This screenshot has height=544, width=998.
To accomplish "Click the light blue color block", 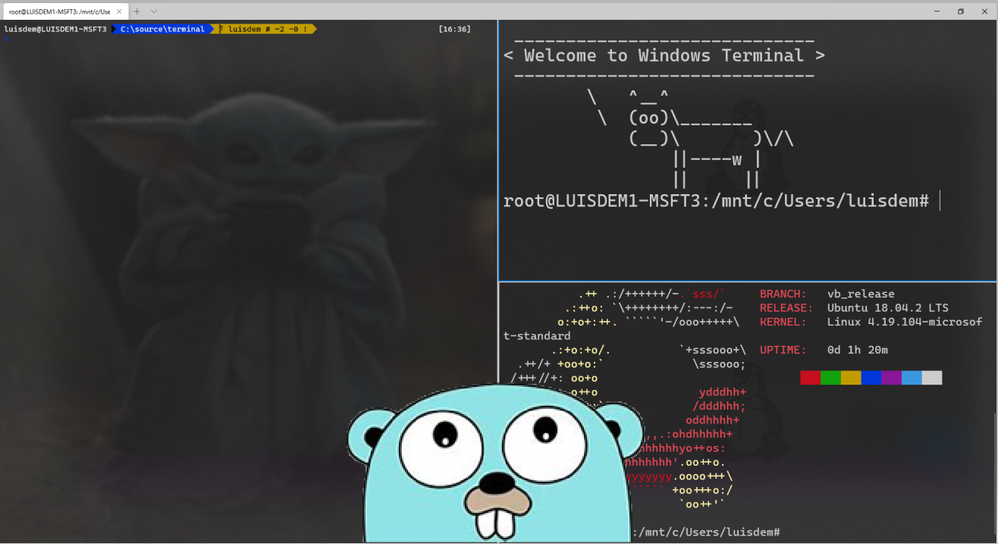I will 911,378.
